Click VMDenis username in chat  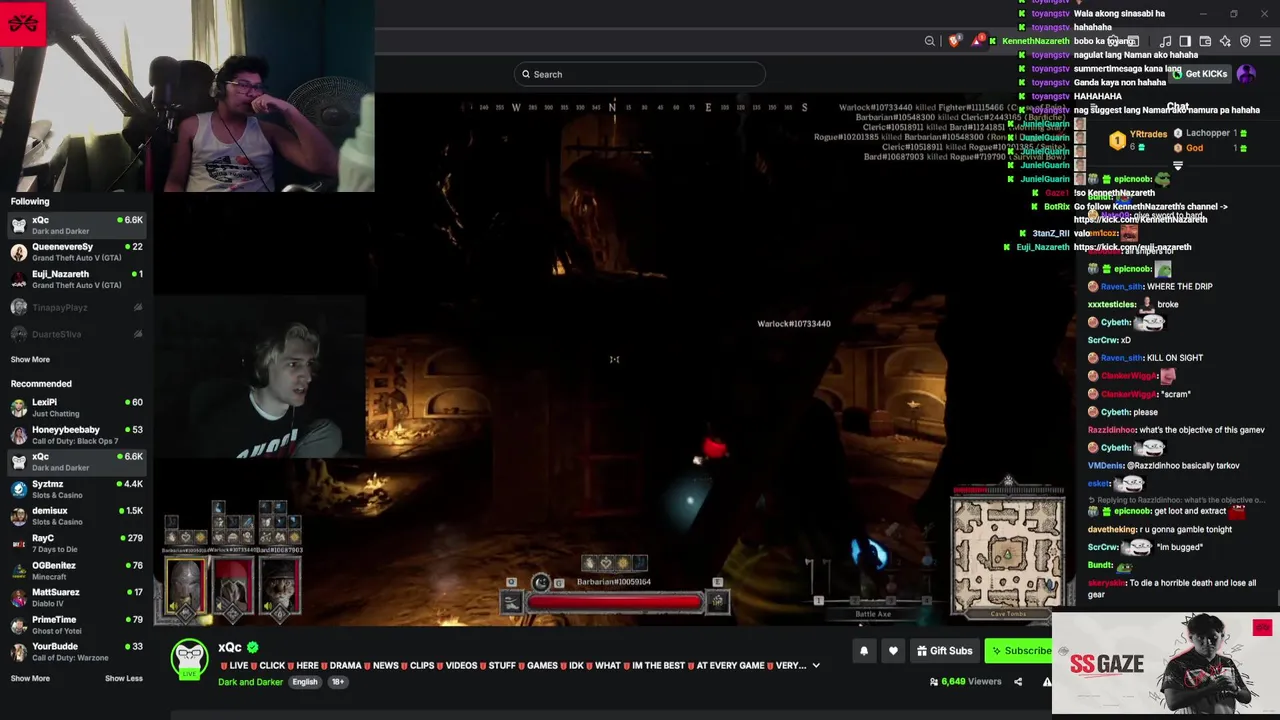click(x=1106, y=465)
